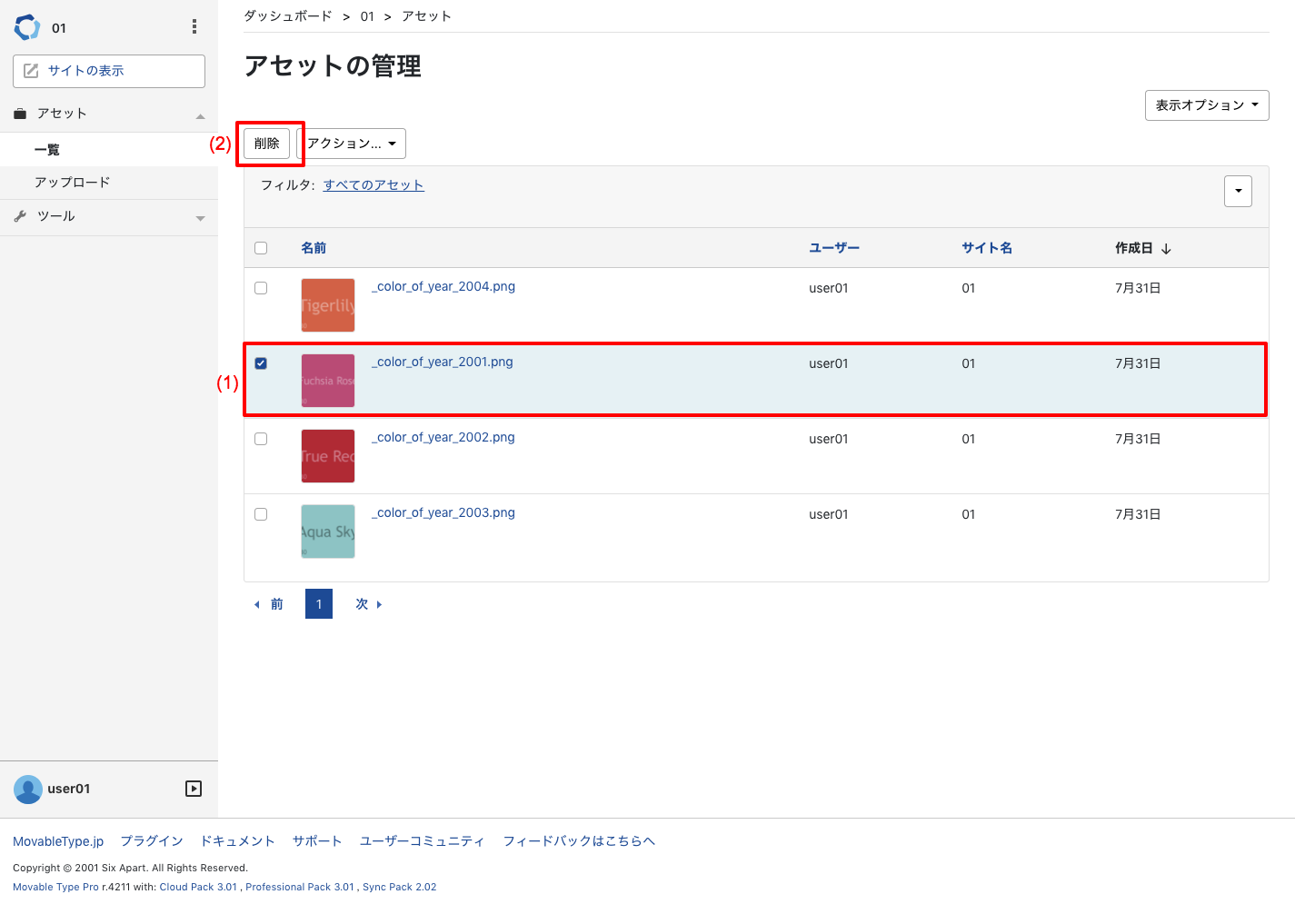Viewport: 1295px width, 924px height.
Task: Open the _color_of_year_2003.png link
Action: pos(443,512)
